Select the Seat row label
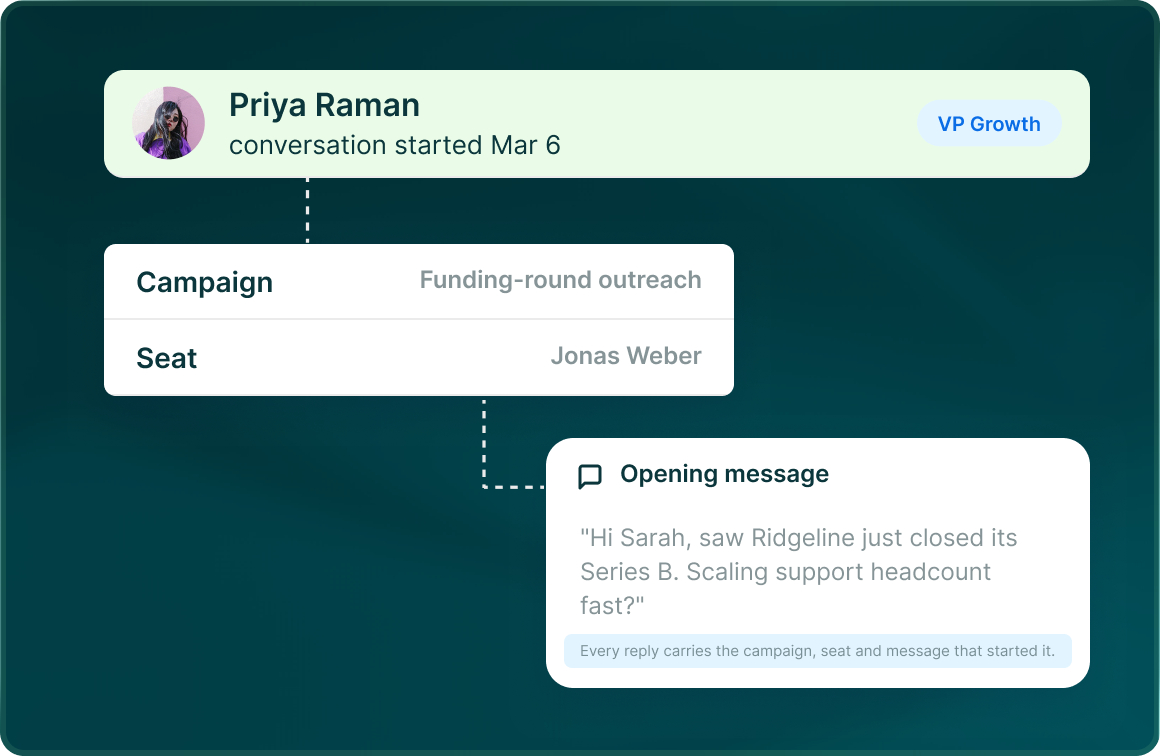 coord(166,358)
